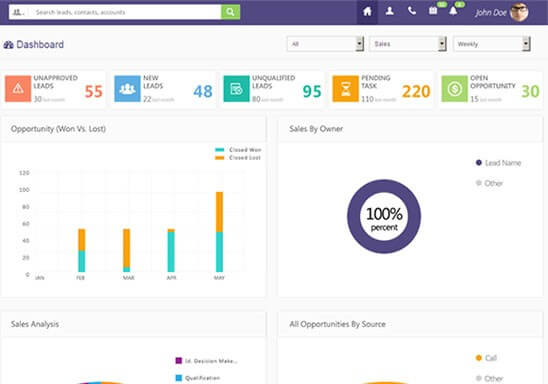Image resolution: width=548 pixels, height=384 pixels.
Task: Click the New Leads count 48
Action: click(203, 92)
